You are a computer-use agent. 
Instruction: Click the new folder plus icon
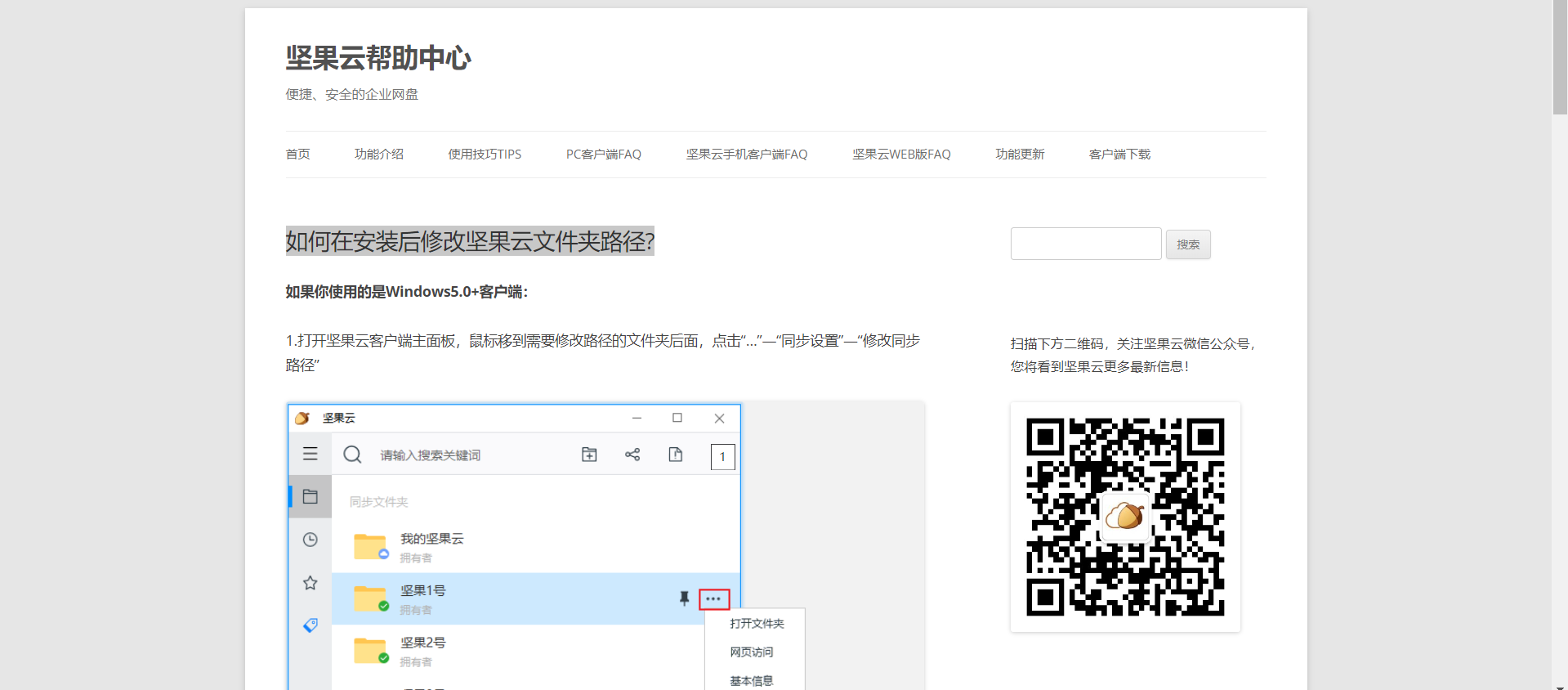589,455
